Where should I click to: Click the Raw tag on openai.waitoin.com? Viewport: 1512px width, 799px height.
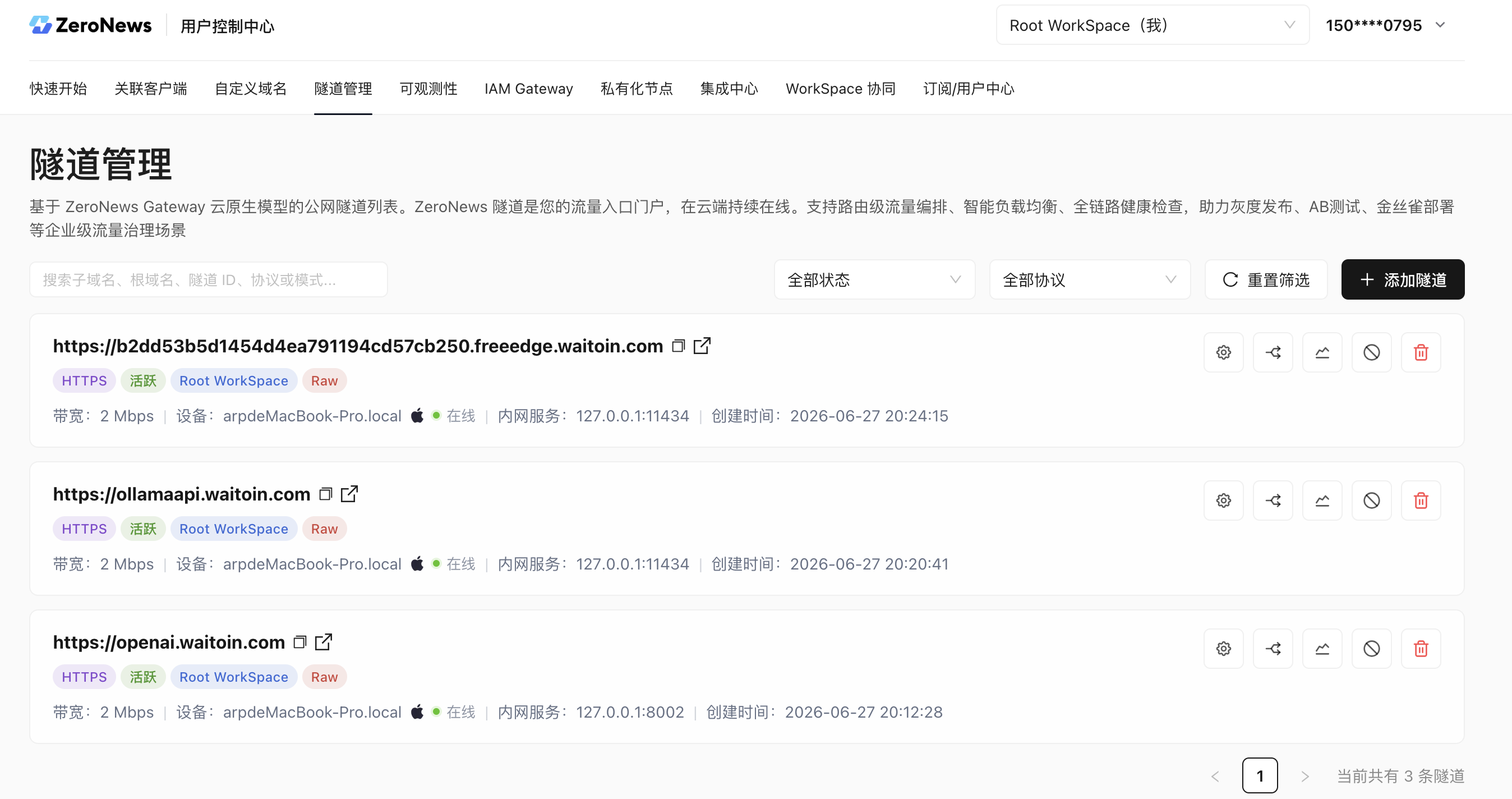(x=325, y=677)
